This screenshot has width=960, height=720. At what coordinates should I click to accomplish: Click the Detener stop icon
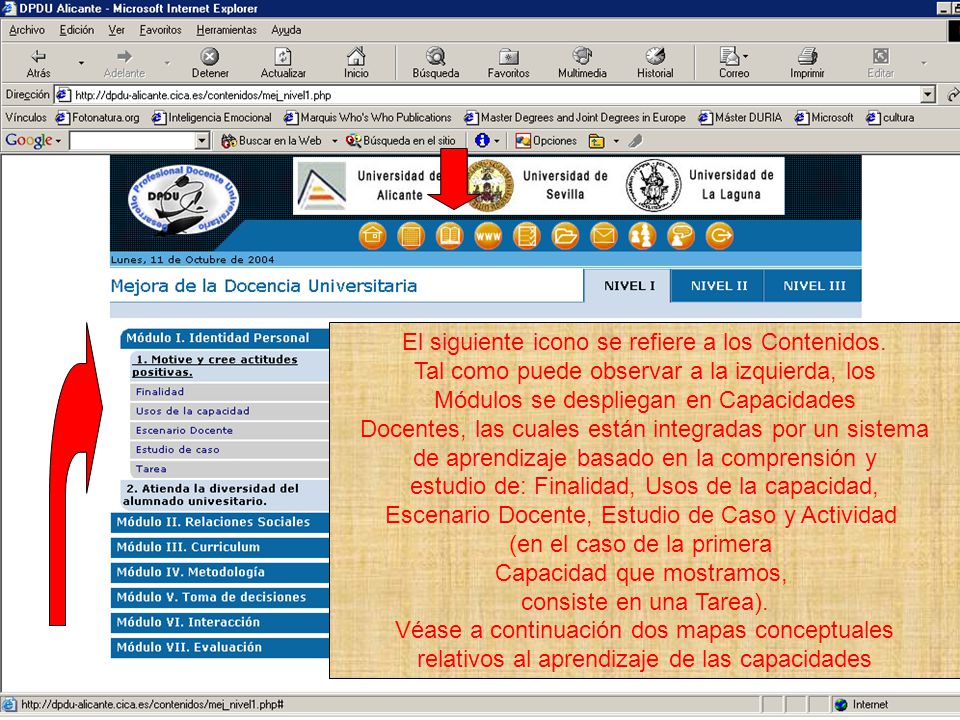coord(210,57)
